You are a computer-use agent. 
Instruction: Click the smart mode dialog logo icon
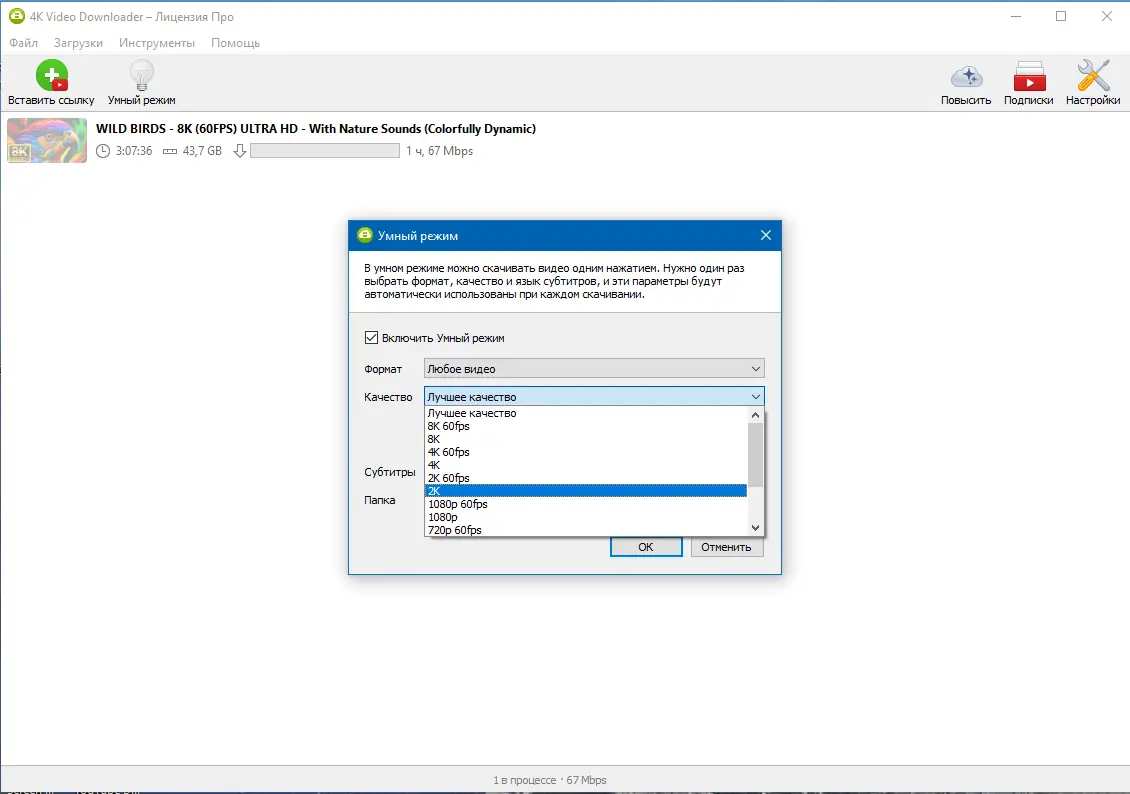(365, 235)
